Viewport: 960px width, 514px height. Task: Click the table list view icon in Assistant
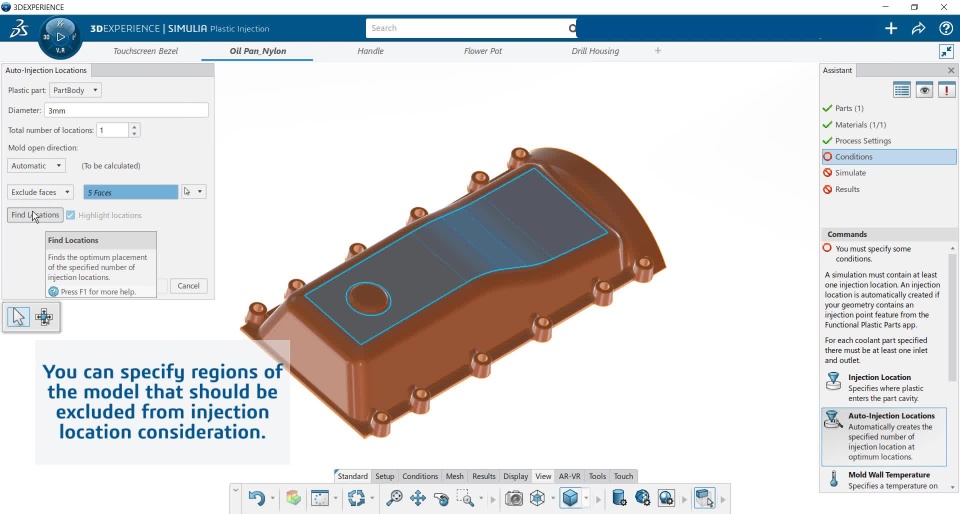point(902,90)
